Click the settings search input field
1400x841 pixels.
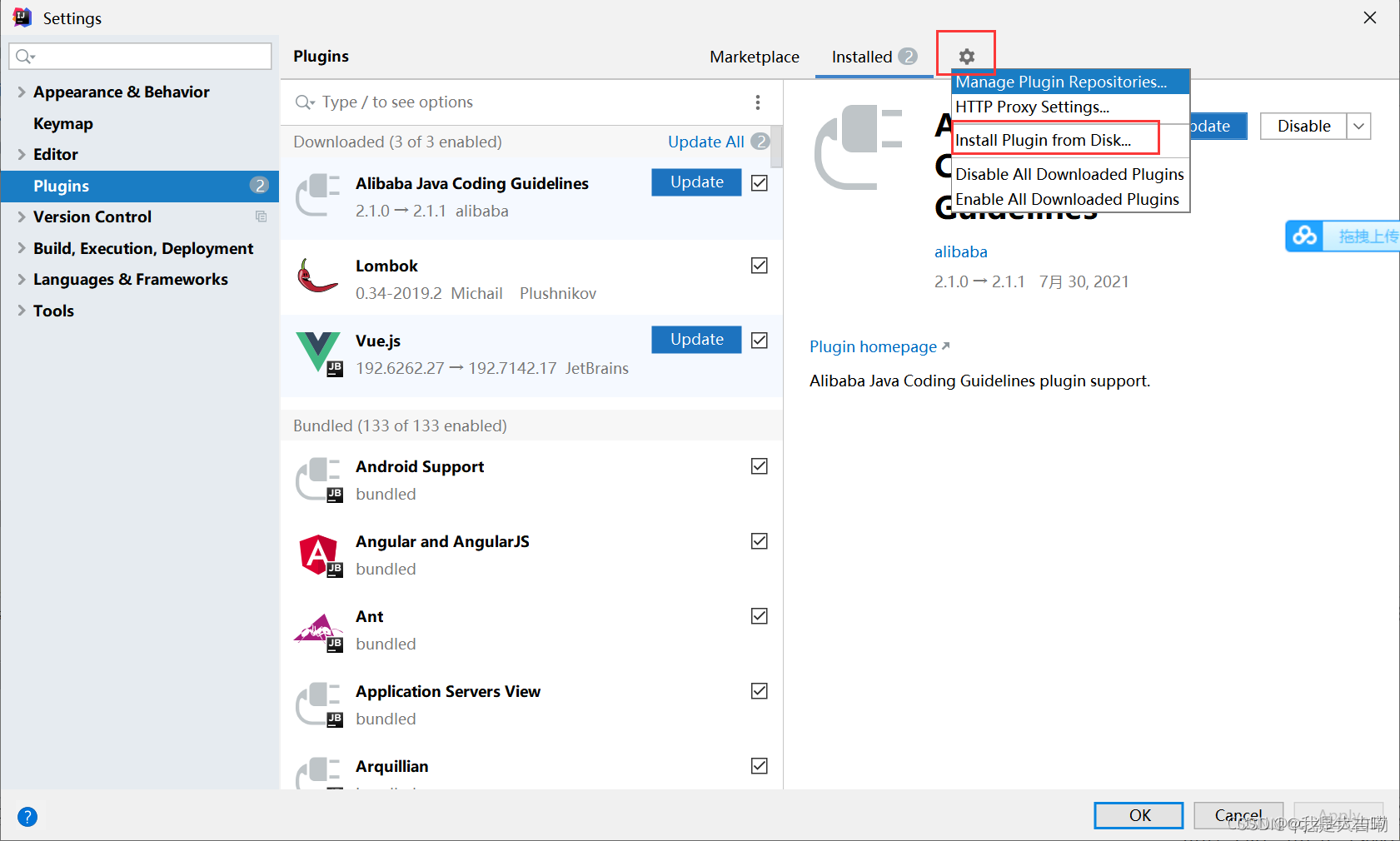(x=140, y=56)
